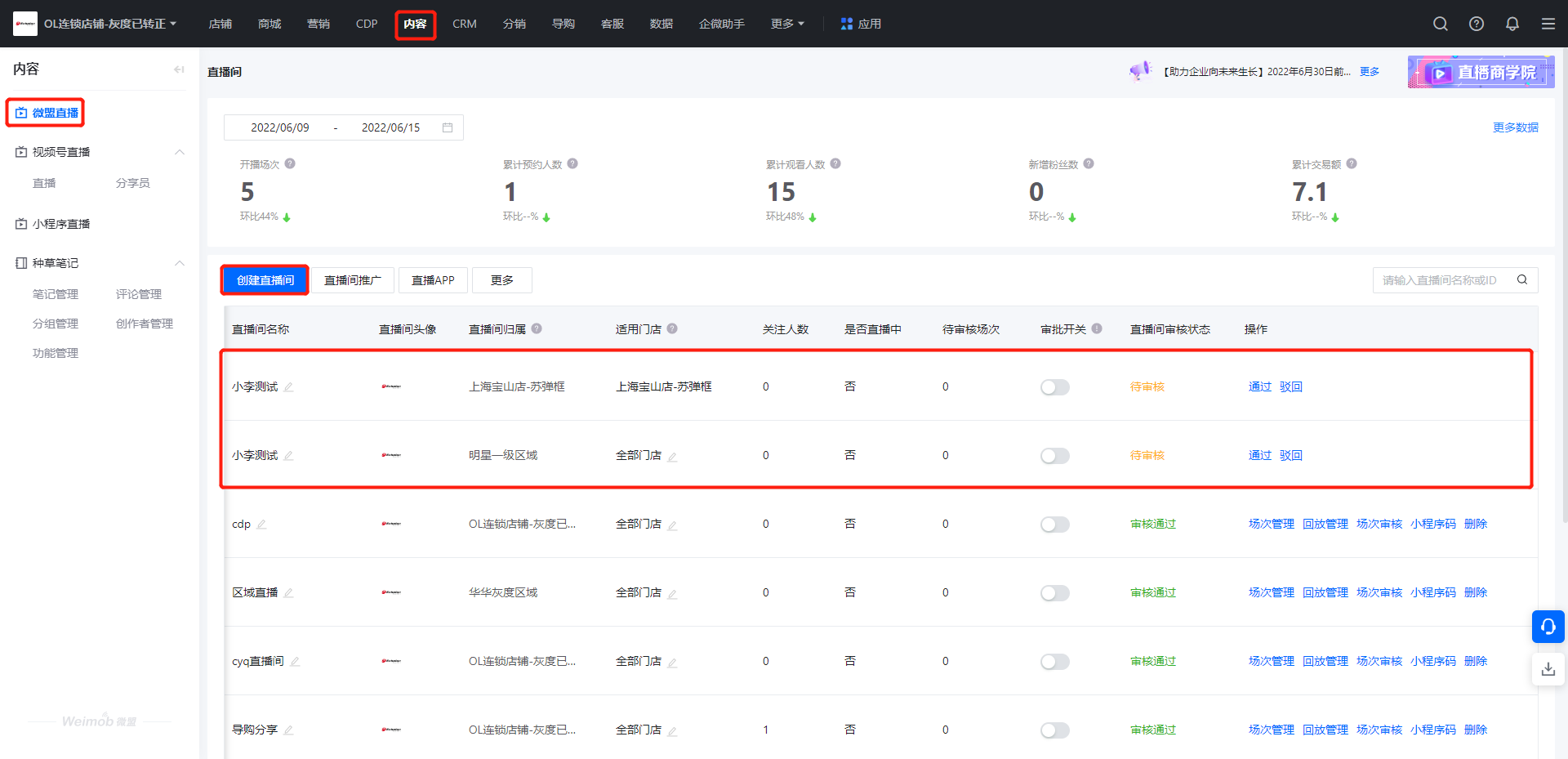Click the 直播间推广 button
Image resolution: width=1568 pixels, height=759 pixels.
(x=353, y=280)
